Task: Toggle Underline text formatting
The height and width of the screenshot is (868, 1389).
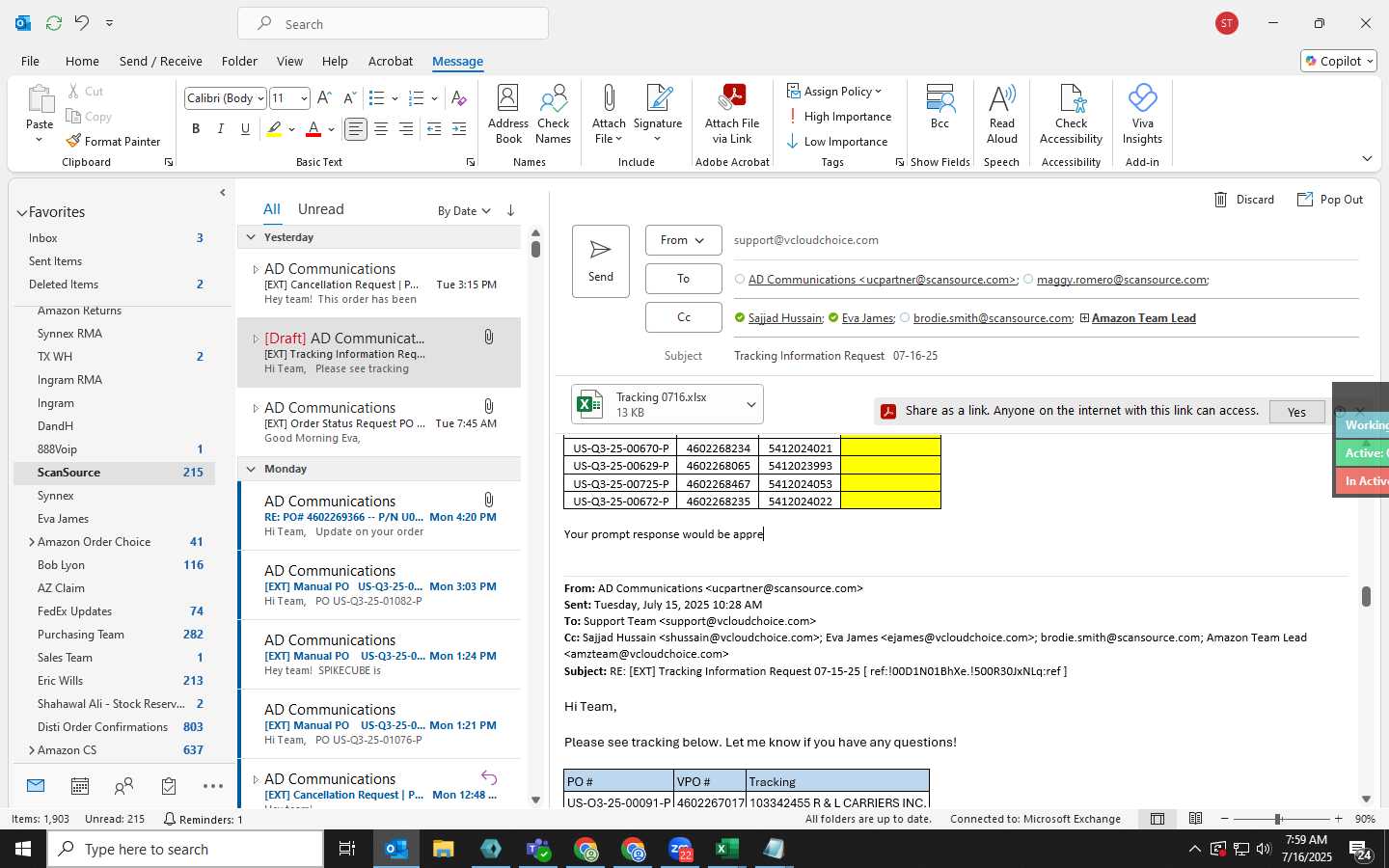Action: [246, 128]
